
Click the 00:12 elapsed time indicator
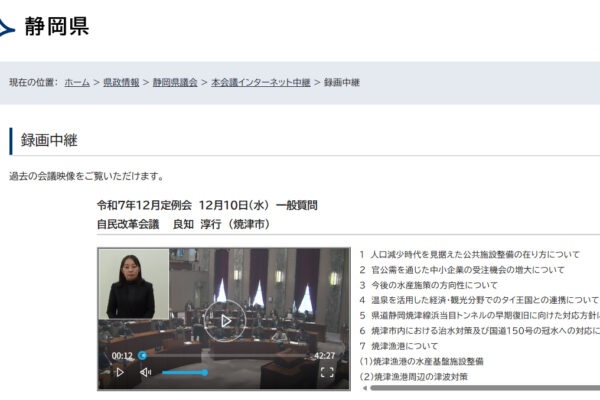pyautogui.click(x=122, y=355)
